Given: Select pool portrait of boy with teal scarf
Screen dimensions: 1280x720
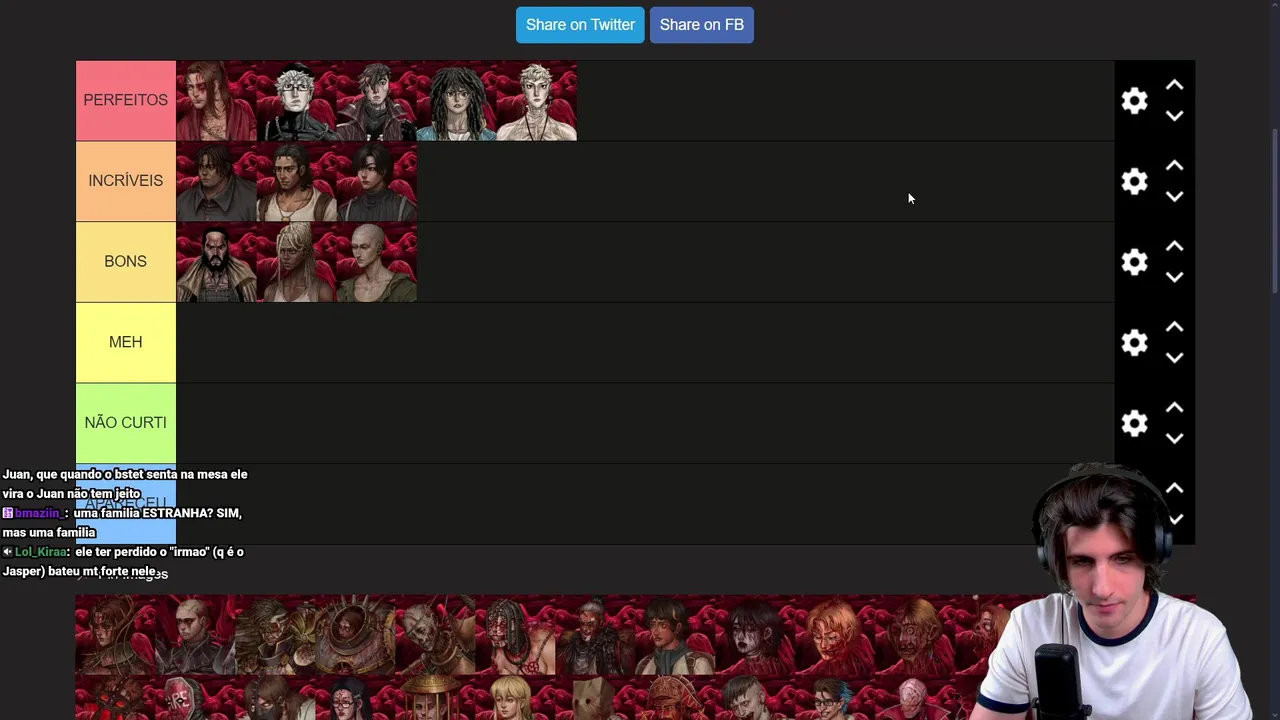Looking at the screenshot, I should pos(676,635).
